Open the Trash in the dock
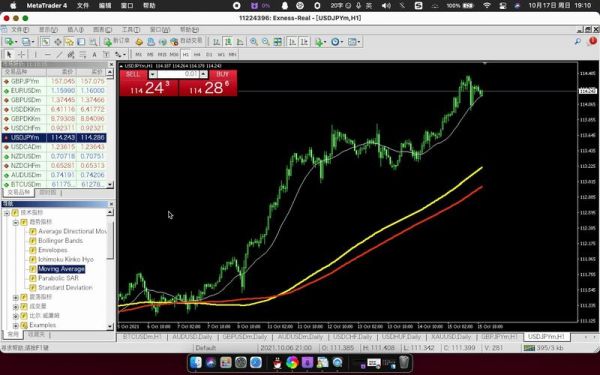The image size is (600, 375). click(404, 362)
